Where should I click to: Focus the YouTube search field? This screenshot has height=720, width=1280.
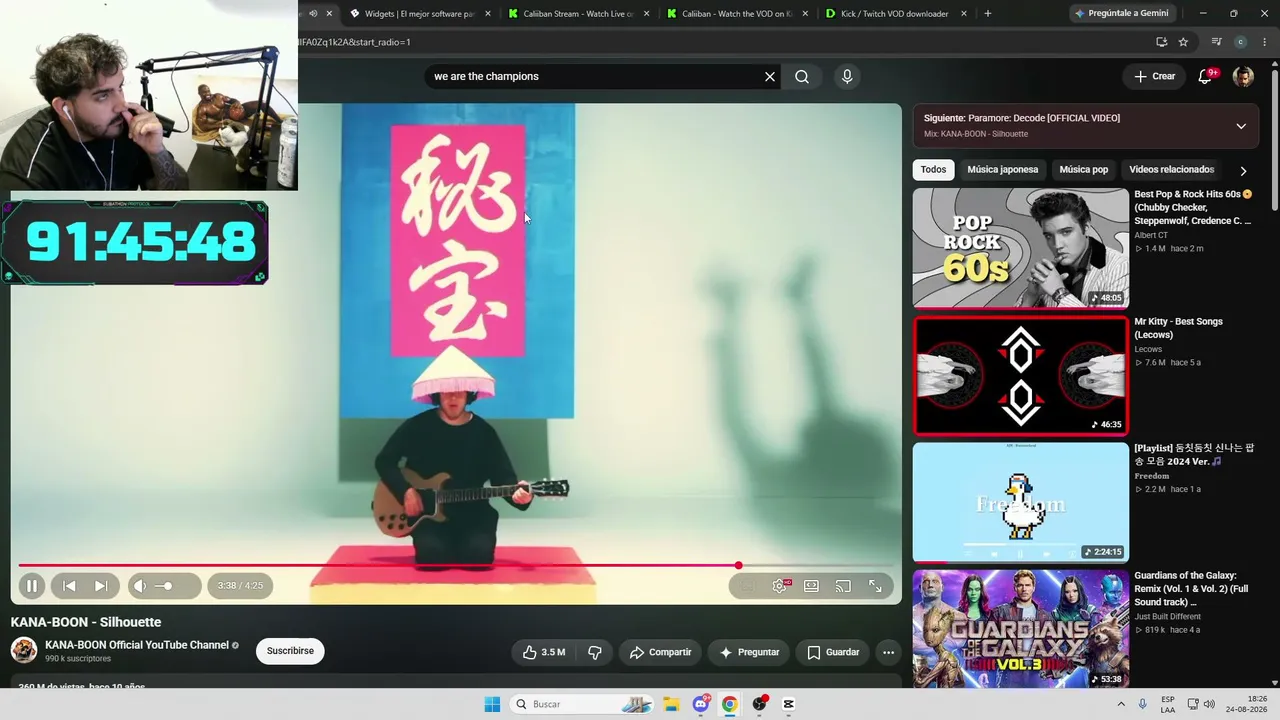point(594,76)
